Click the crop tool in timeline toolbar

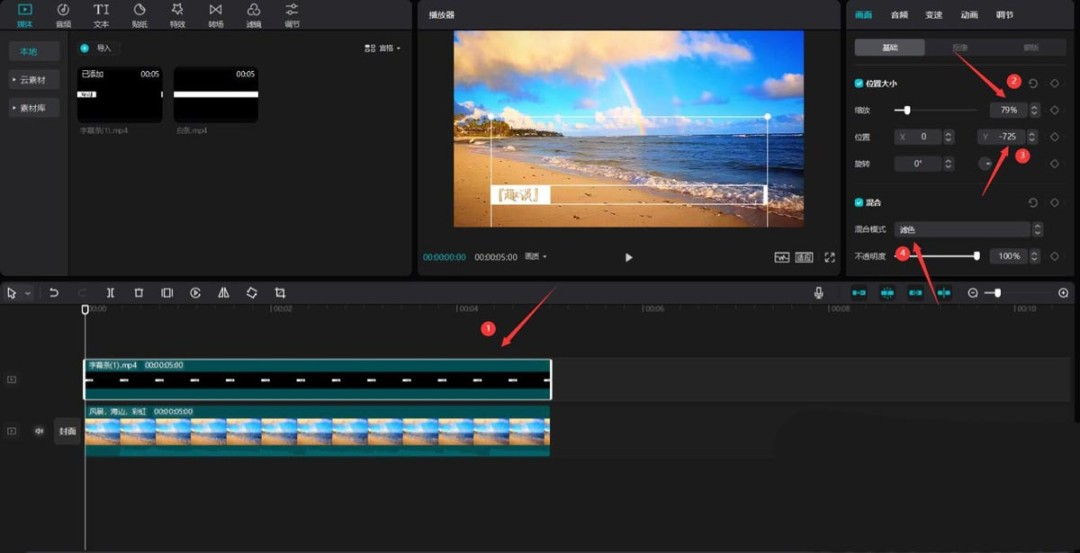(x=280, y=293)
